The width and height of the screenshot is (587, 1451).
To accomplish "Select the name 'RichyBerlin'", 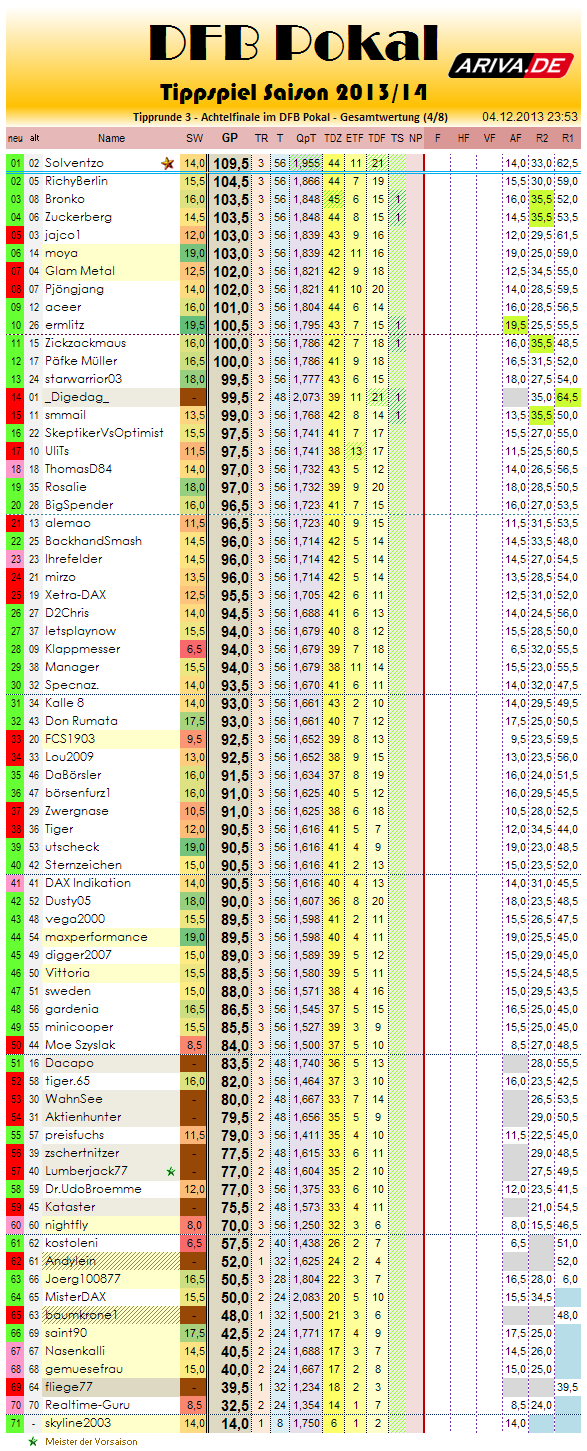I will (77, 181).
